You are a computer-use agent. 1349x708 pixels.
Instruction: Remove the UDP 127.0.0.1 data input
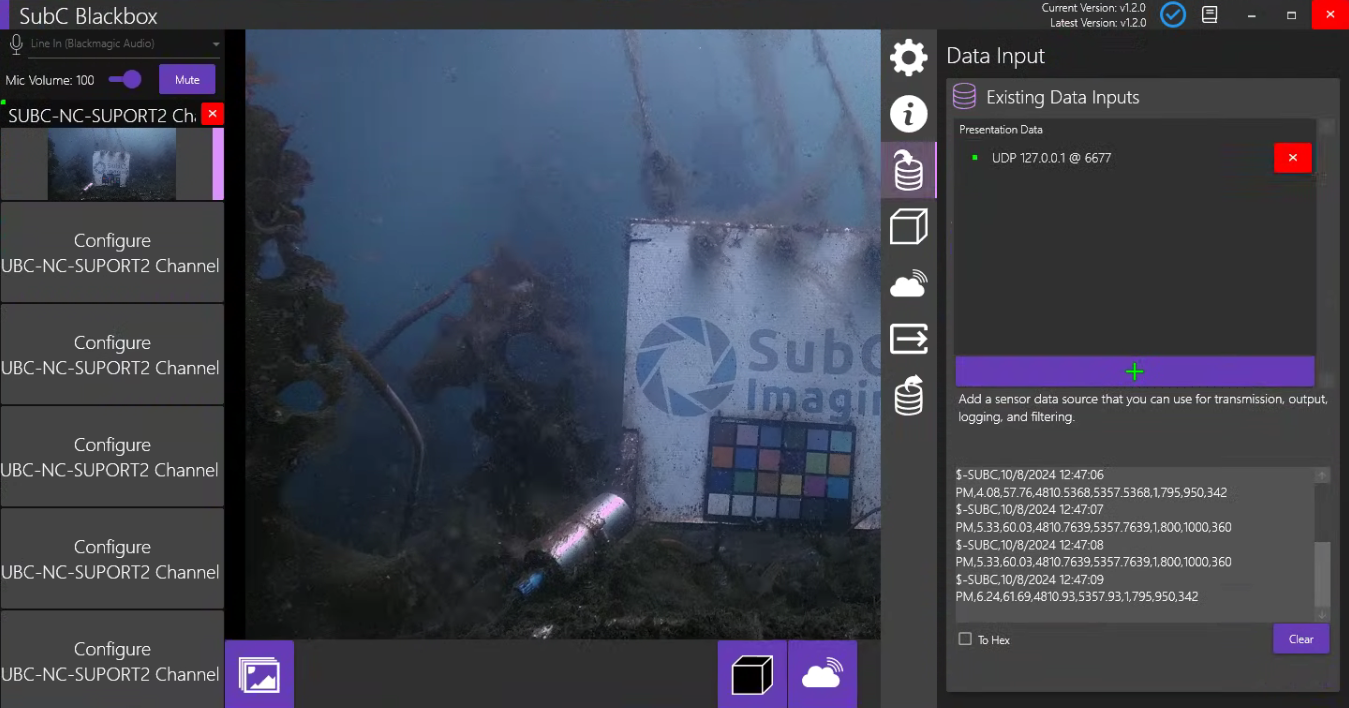[x=1292, y=158]
